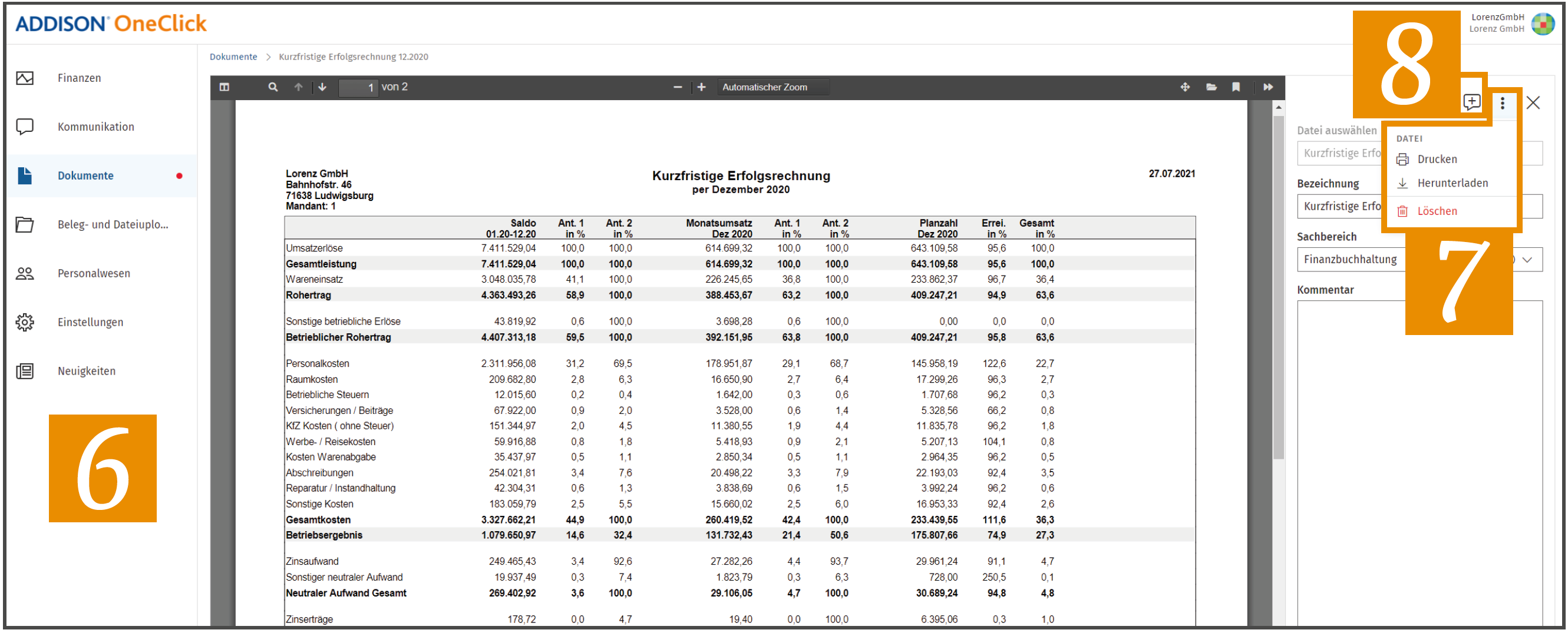
Task: Open the LorenzGmbH user avatar
Action: 1543,24
